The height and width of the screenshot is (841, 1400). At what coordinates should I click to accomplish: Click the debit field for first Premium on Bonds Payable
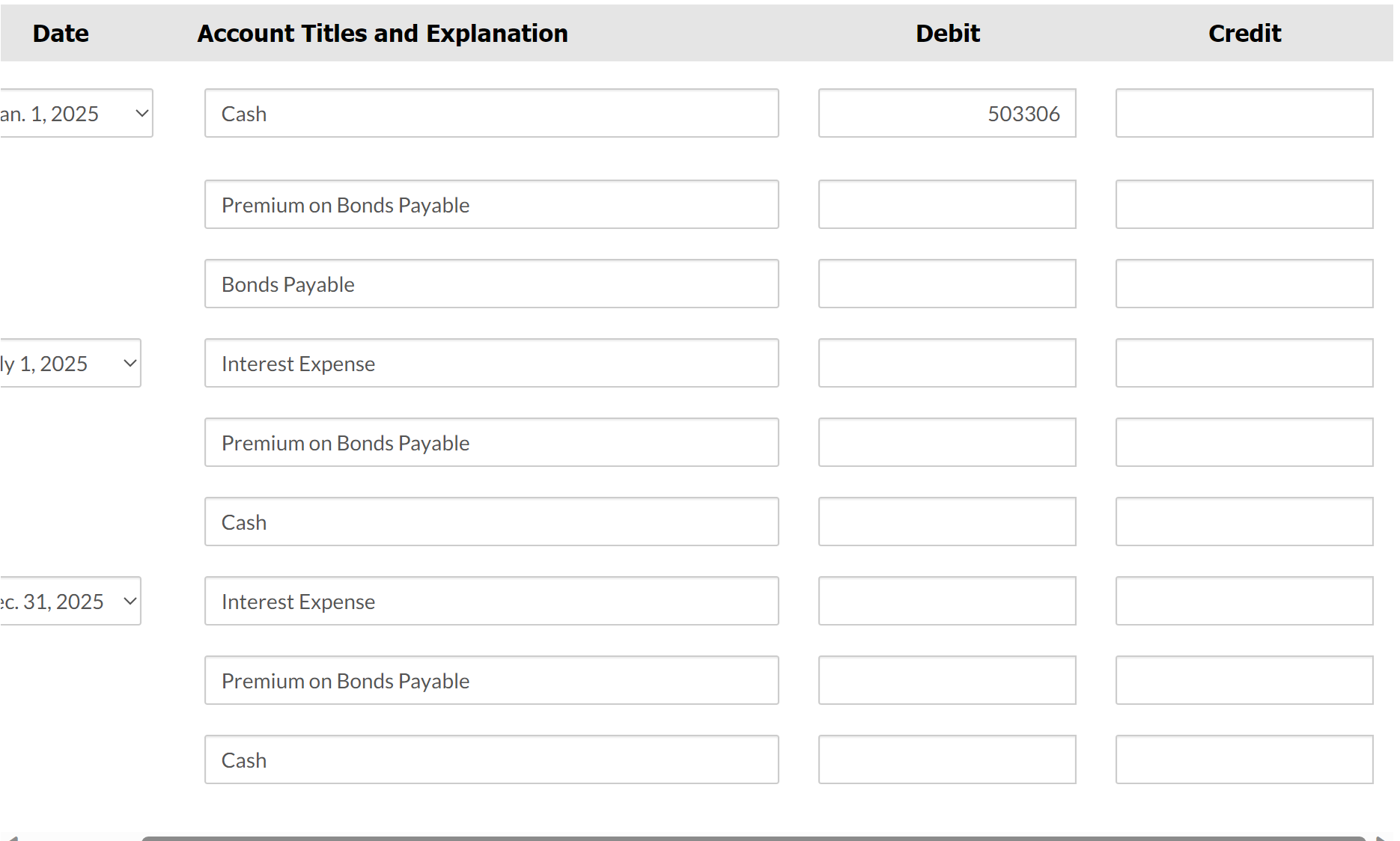947,204
